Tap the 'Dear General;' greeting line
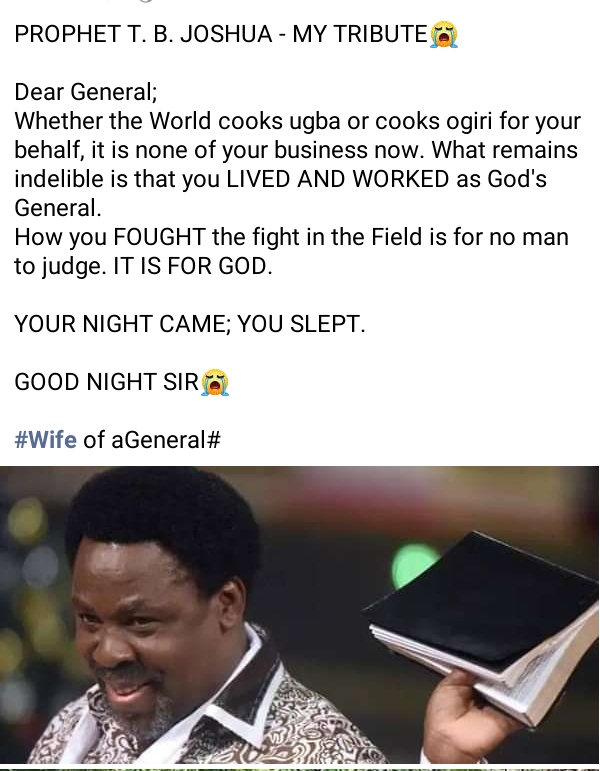 (x=86, y=92)
